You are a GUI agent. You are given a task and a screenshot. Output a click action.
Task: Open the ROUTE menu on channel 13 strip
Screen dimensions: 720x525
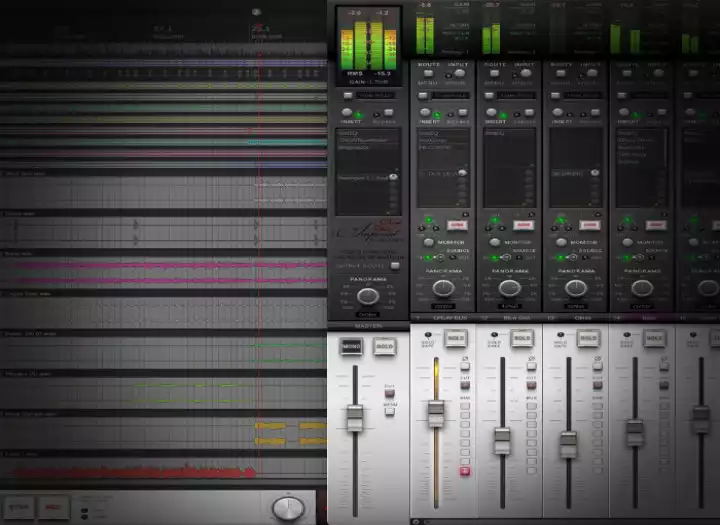pos(560,73)
